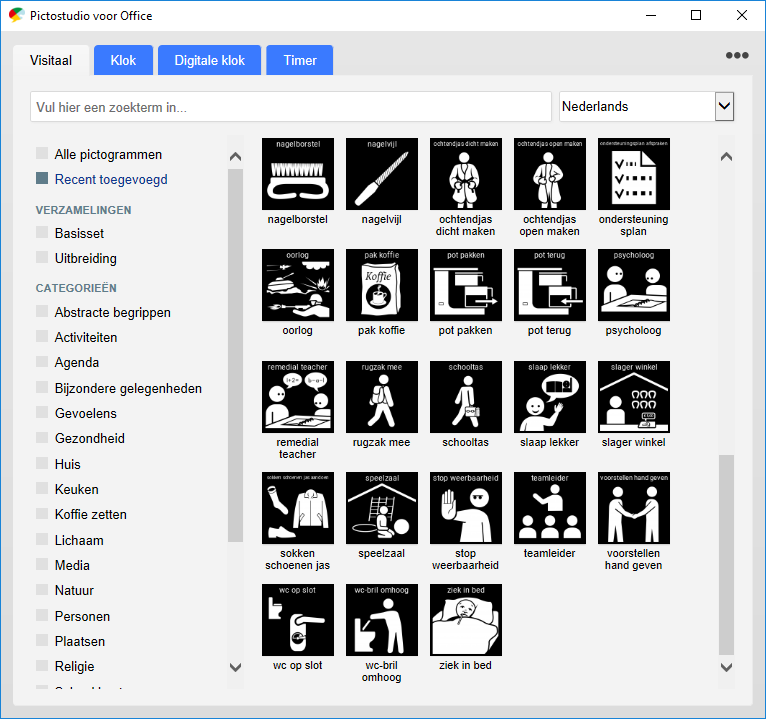Viewport: 766px width, 719px height.
Task: Click the Plaatsen category label
Action: tap(80, 641)
